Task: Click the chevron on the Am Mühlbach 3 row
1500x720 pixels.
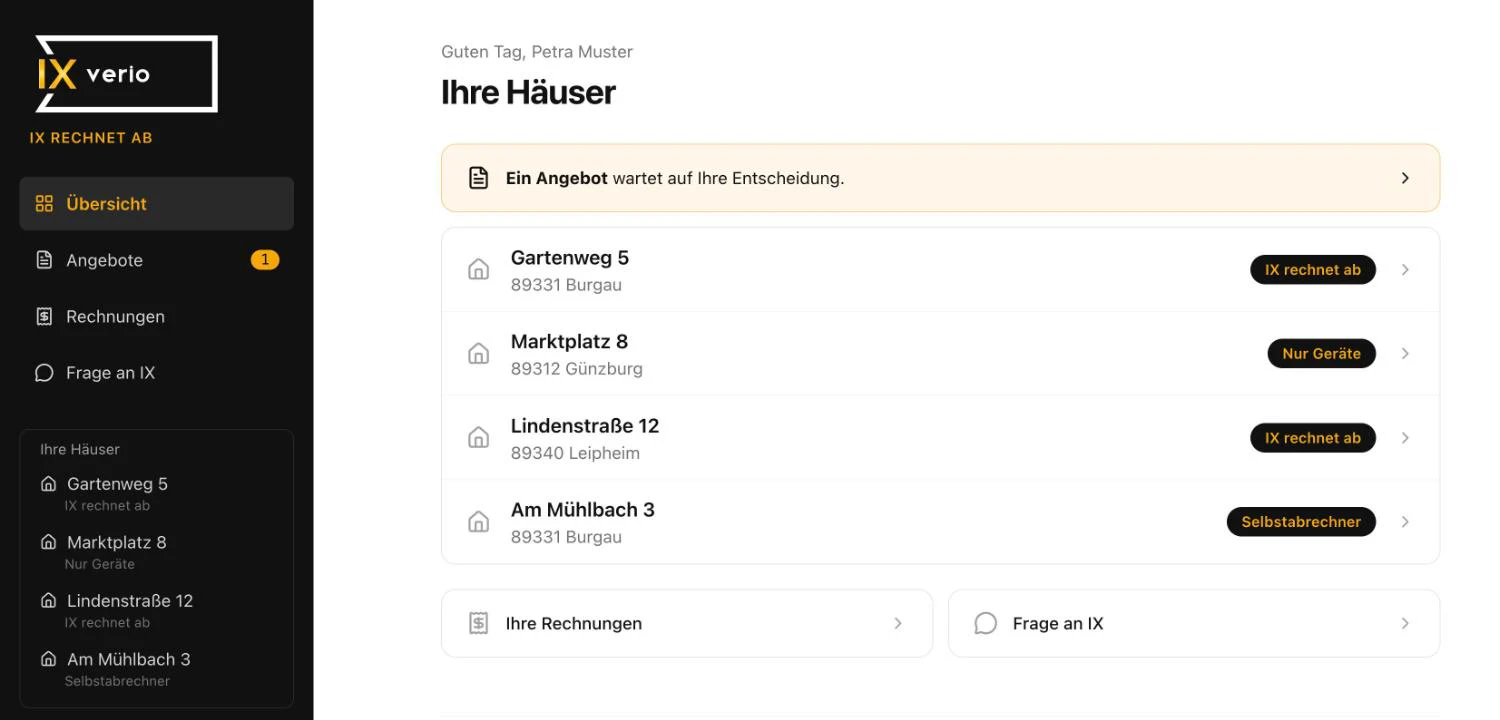Action: pos(1405,522)
